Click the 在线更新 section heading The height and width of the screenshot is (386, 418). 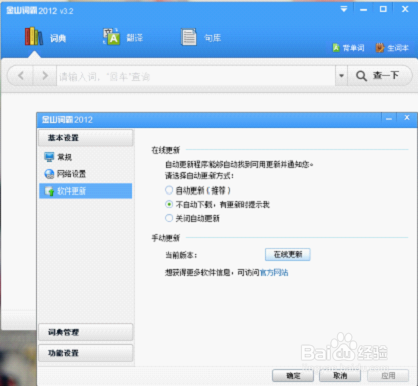(x=166, y=150)
